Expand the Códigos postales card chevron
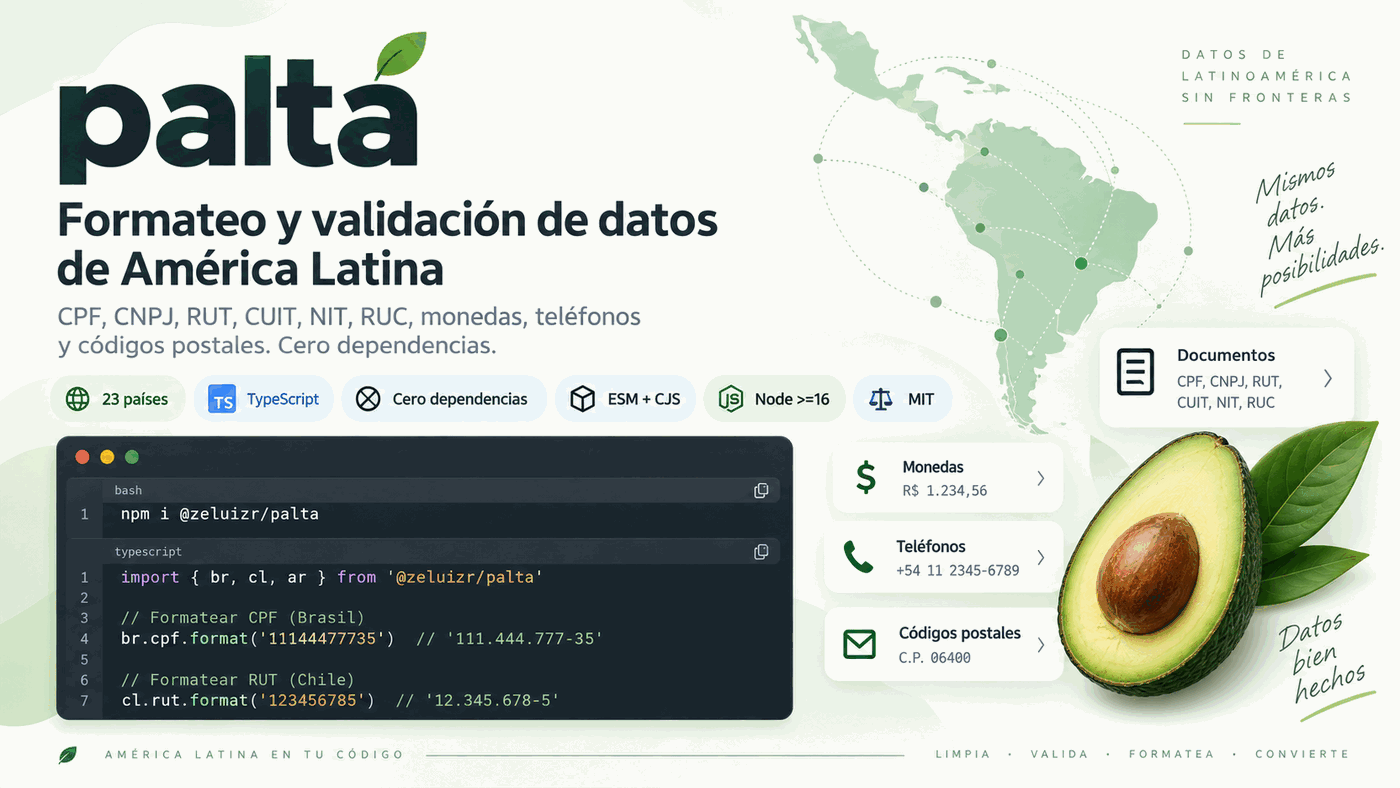Image resolution: width=1400 pixels, height=788 pixels. 1041,645
